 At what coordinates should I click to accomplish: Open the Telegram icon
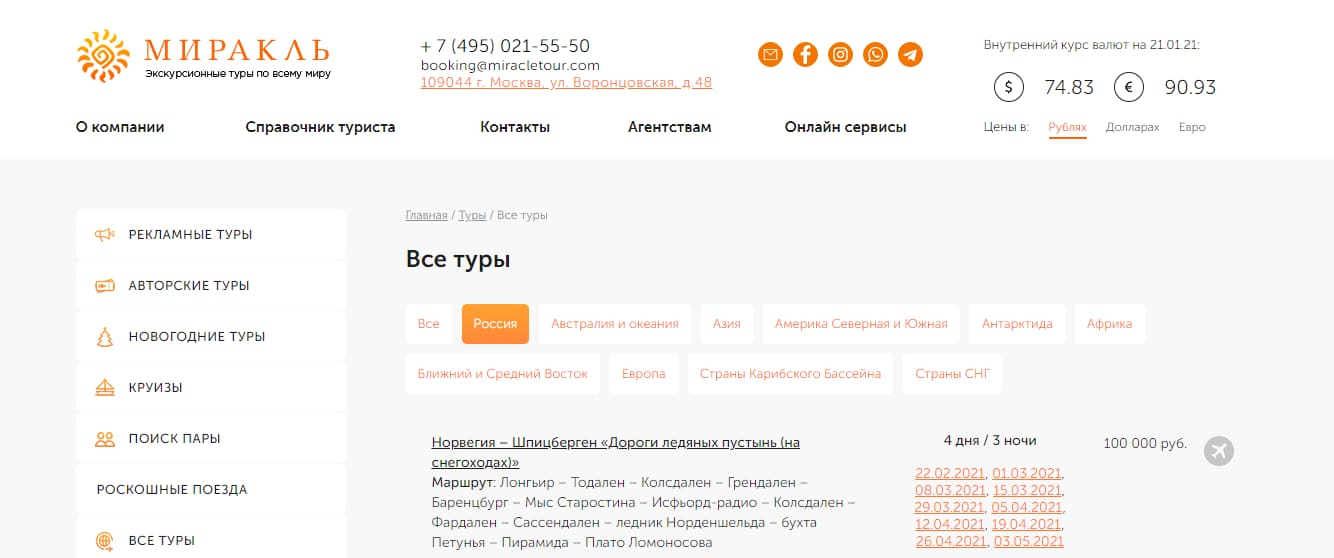pos(910,55)
